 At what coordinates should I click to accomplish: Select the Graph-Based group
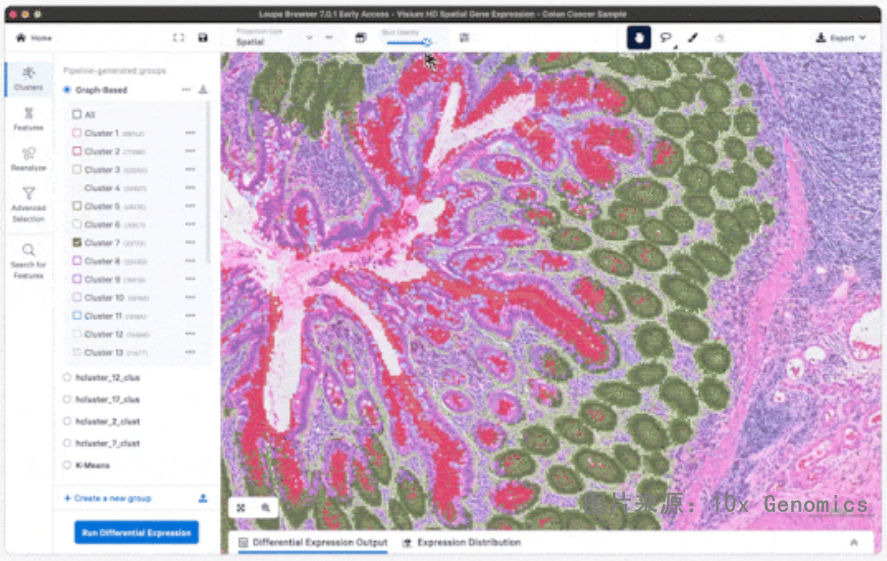[67, 89]
